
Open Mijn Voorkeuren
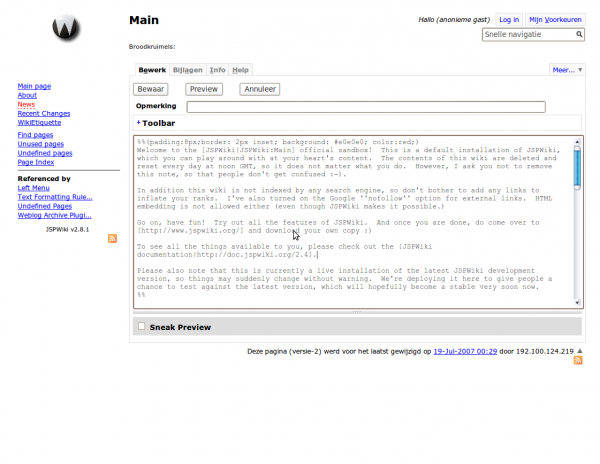pyautogui.click(x=555, y=20)
